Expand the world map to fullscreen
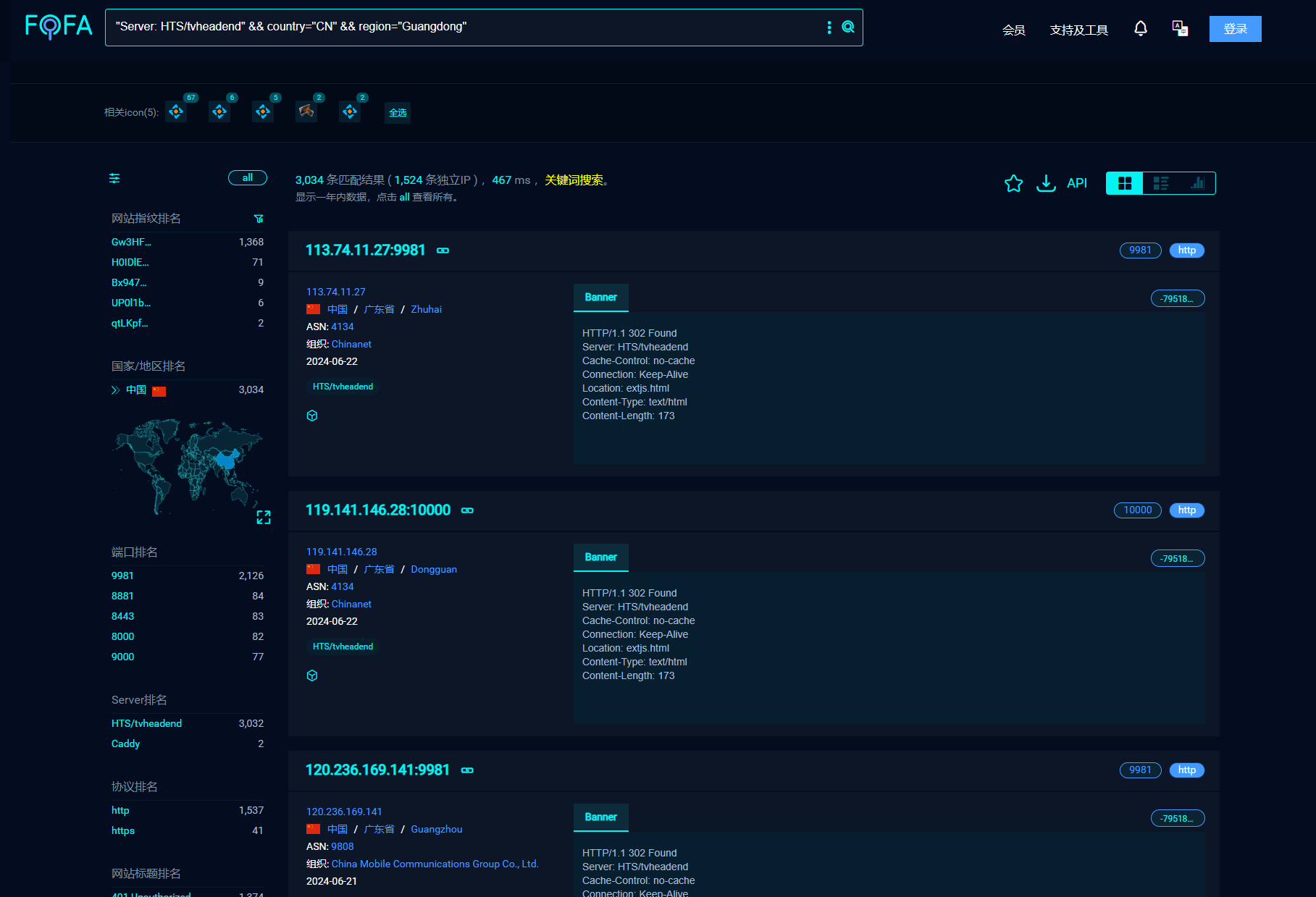This screenshot has height=897, width=1316. coord(264,517)
